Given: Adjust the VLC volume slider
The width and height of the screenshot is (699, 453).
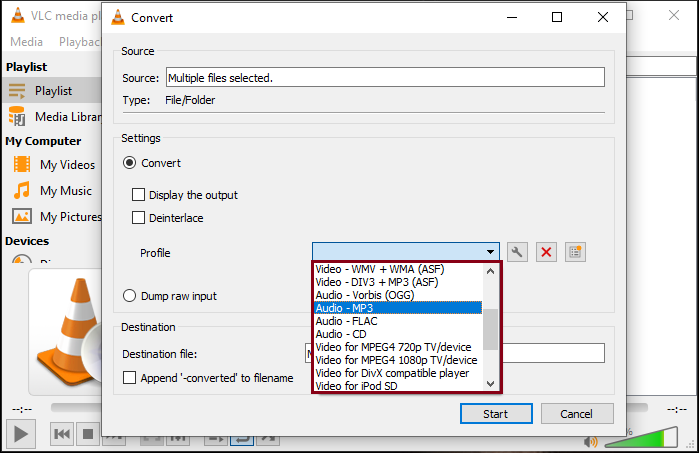Looking at the screenshot, I should click(642, 437).
